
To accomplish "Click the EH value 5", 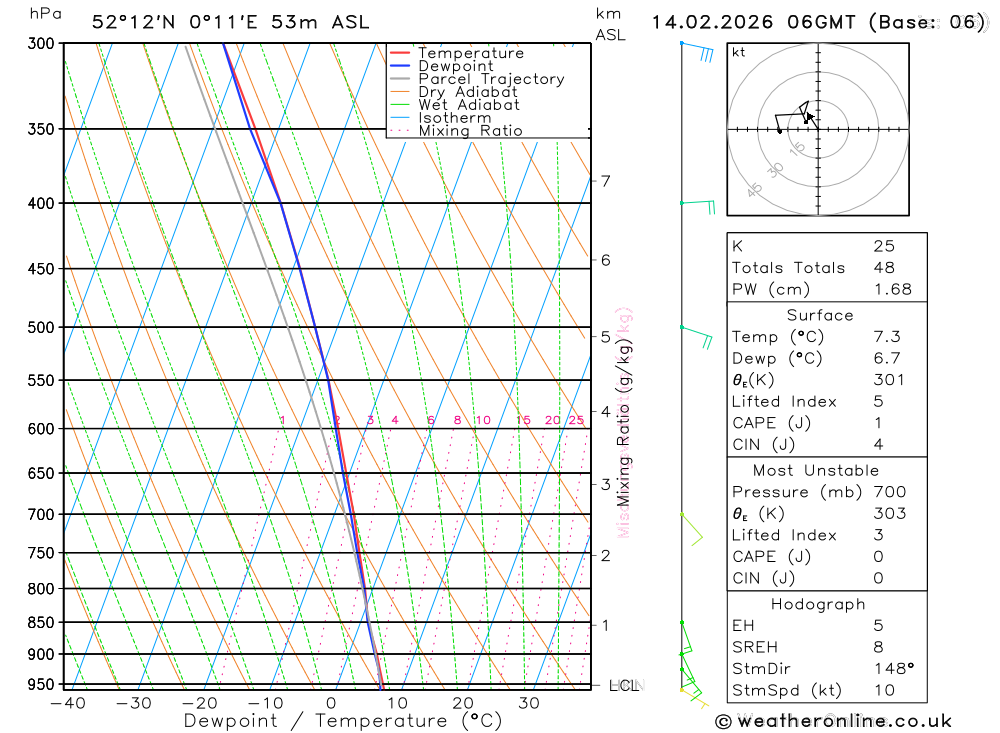I will tap(878, 626).
